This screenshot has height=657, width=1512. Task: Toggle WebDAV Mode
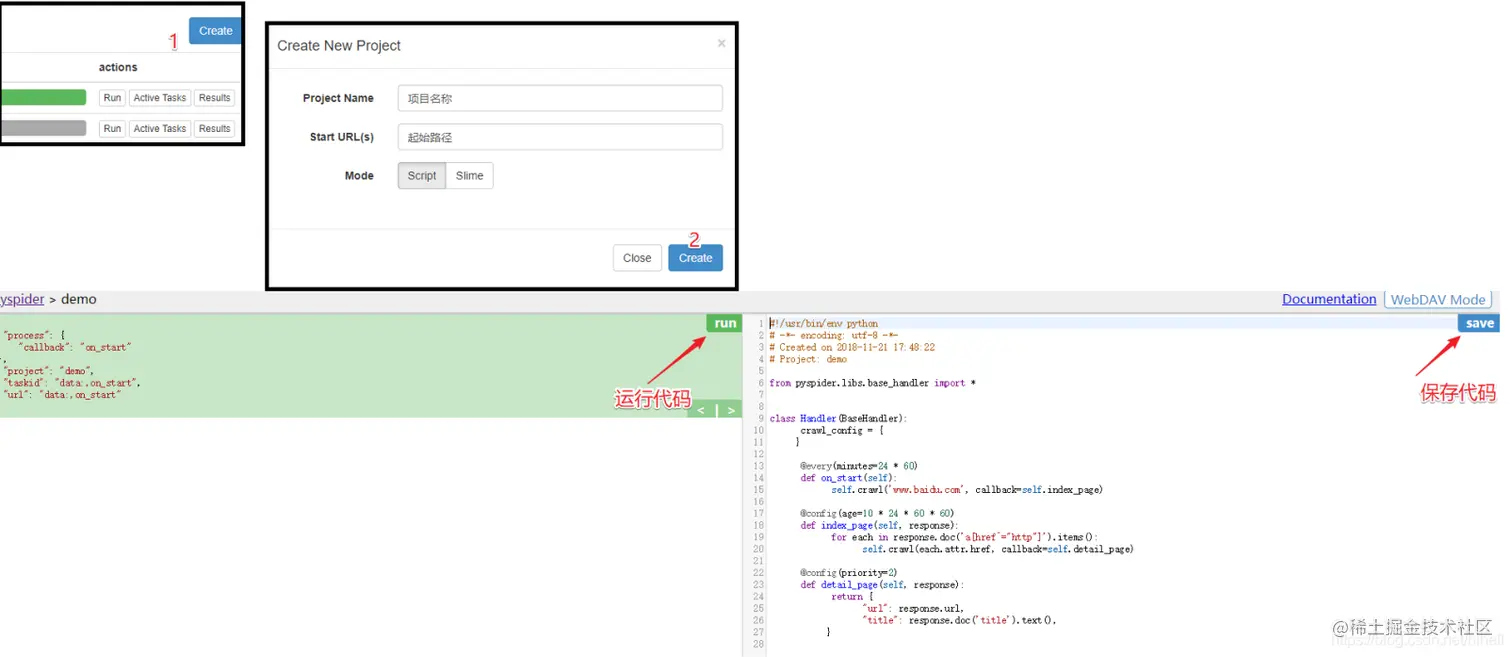[x=1438, y=299]
